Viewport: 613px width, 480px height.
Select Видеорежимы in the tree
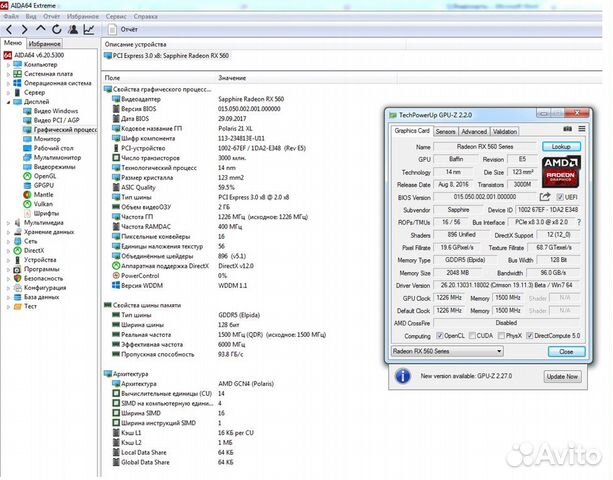pyautogui.click(x=49, y=167)
